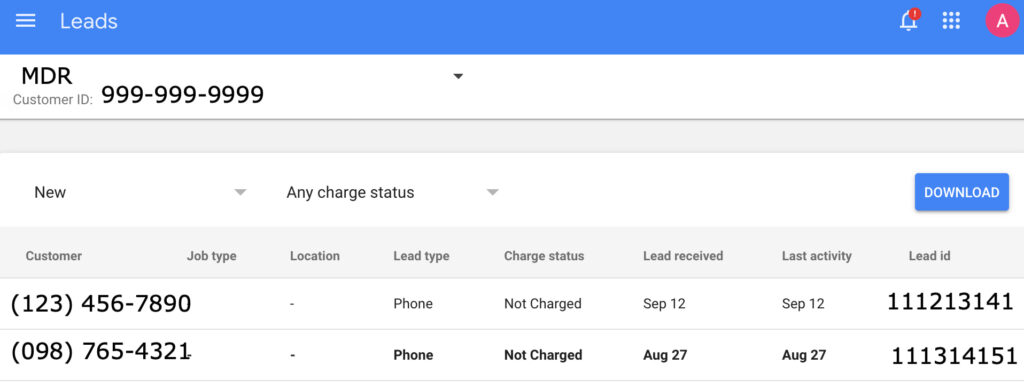Image resolution: width=1024 pixels, height=388 pixels.
Task: Open lead with phone (123) 456-7890
Action: point(101,304)
